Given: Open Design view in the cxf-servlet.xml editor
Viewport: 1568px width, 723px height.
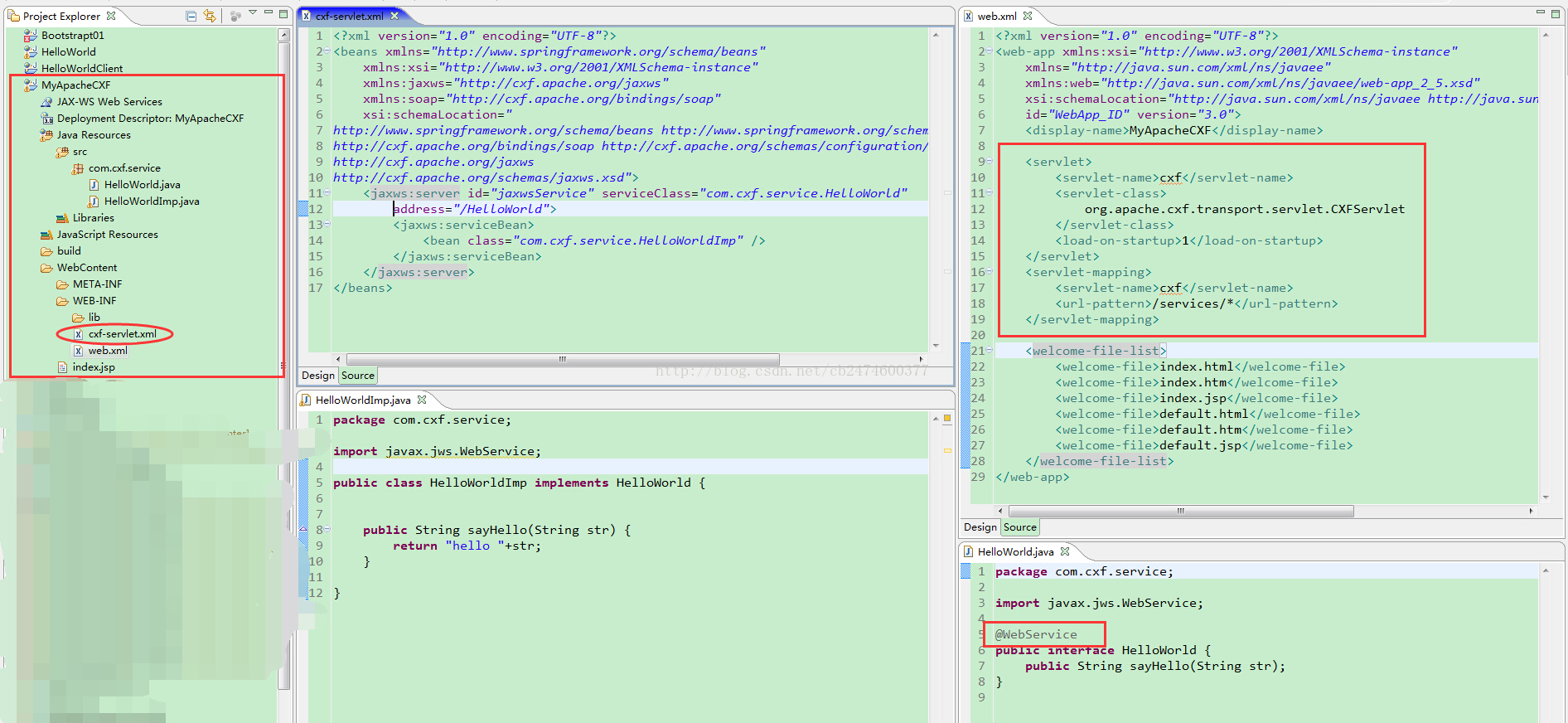Looking at the screenshot, I should pyautogui.click(x=318, y=376).
